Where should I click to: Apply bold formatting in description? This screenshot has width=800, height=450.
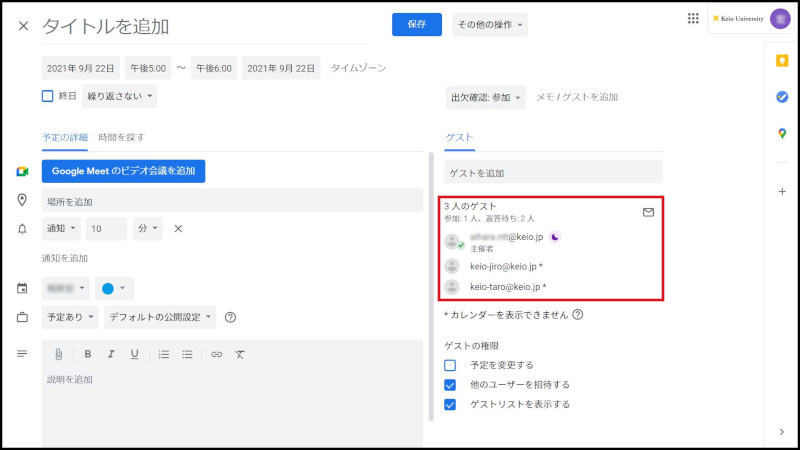[x=88, y=354]
